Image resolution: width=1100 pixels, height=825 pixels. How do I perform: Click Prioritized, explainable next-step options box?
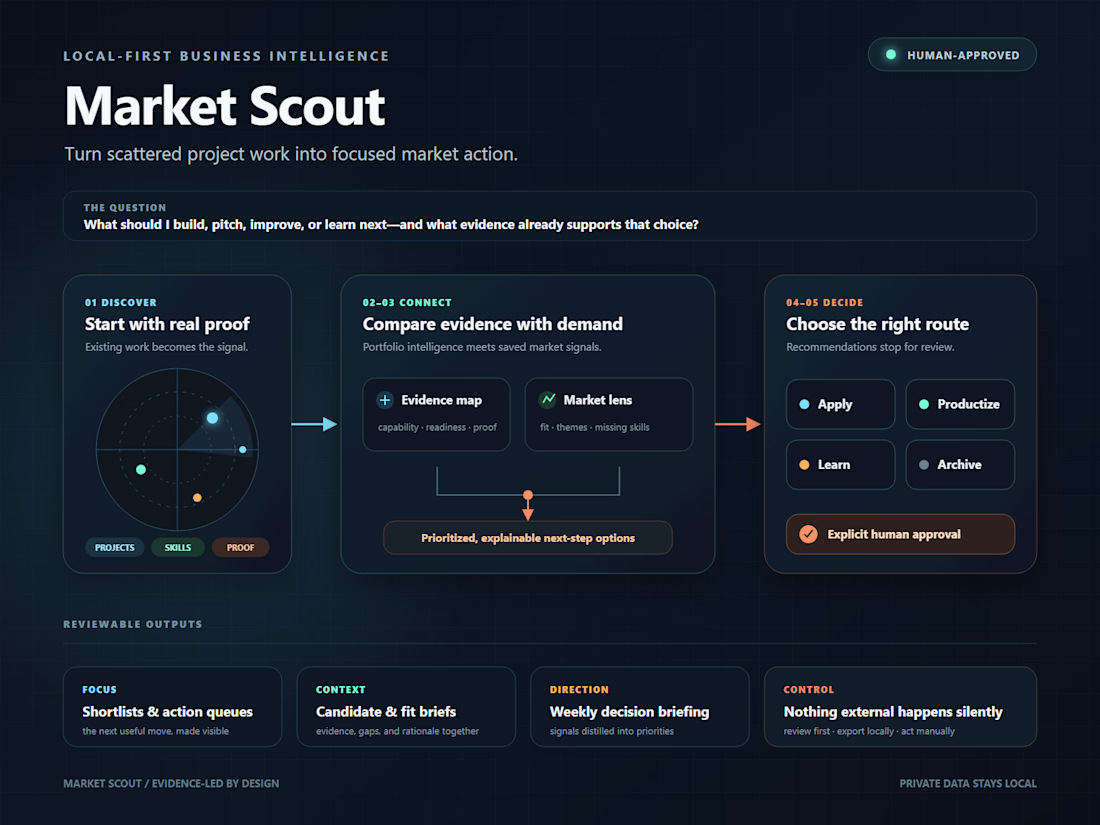click(x=528, y=538)
